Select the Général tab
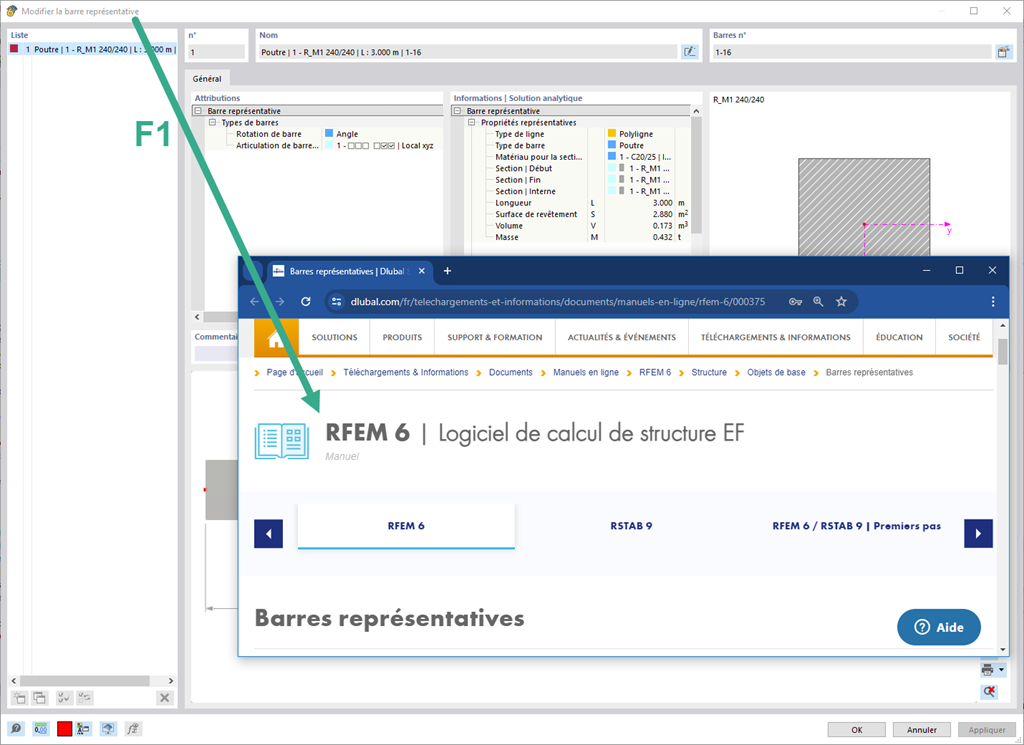Screen dimensions: 1024x745 pos(207,78)
